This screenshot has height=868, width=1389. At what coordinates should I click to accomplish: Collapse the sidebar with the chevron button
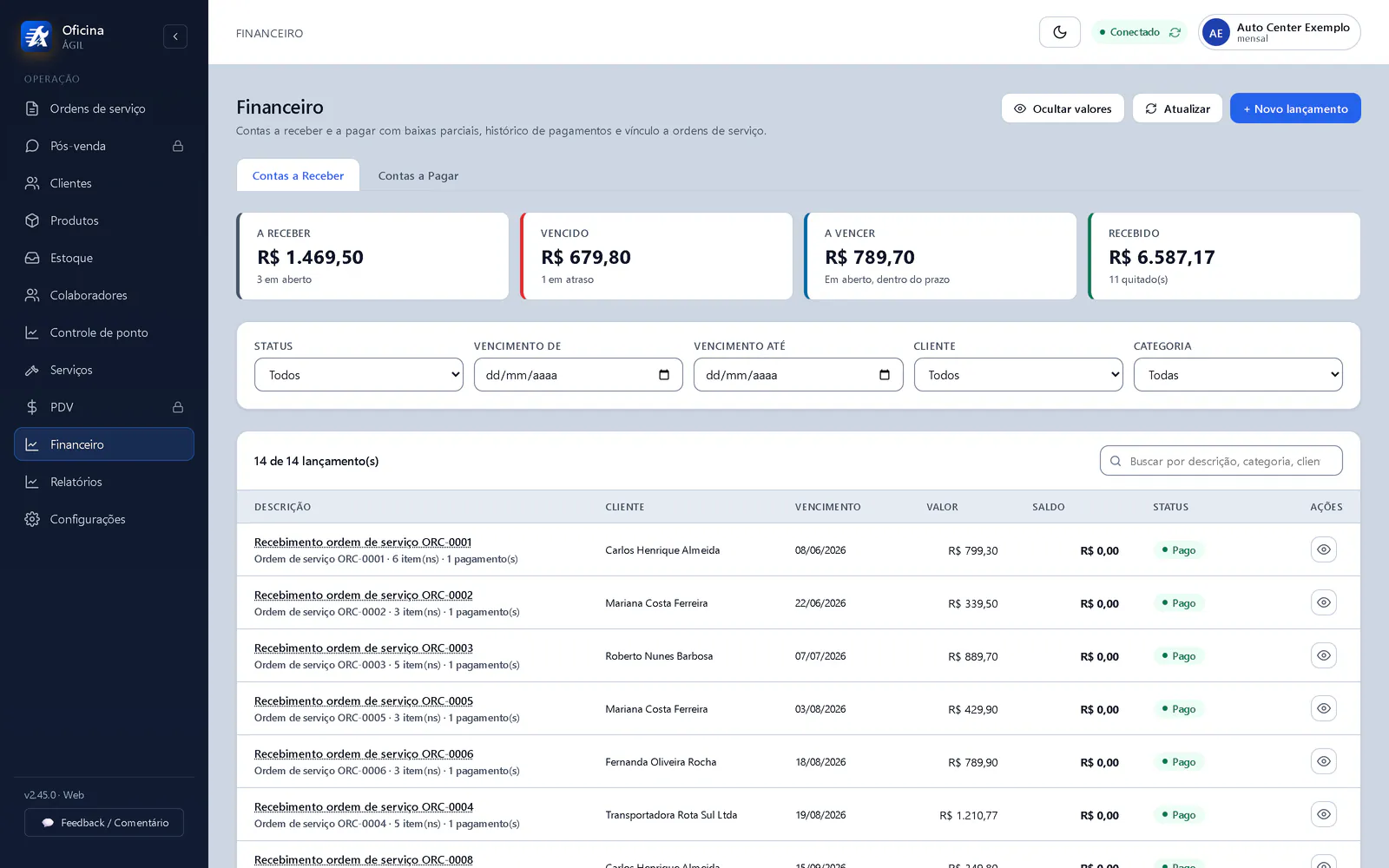point(175,36)
